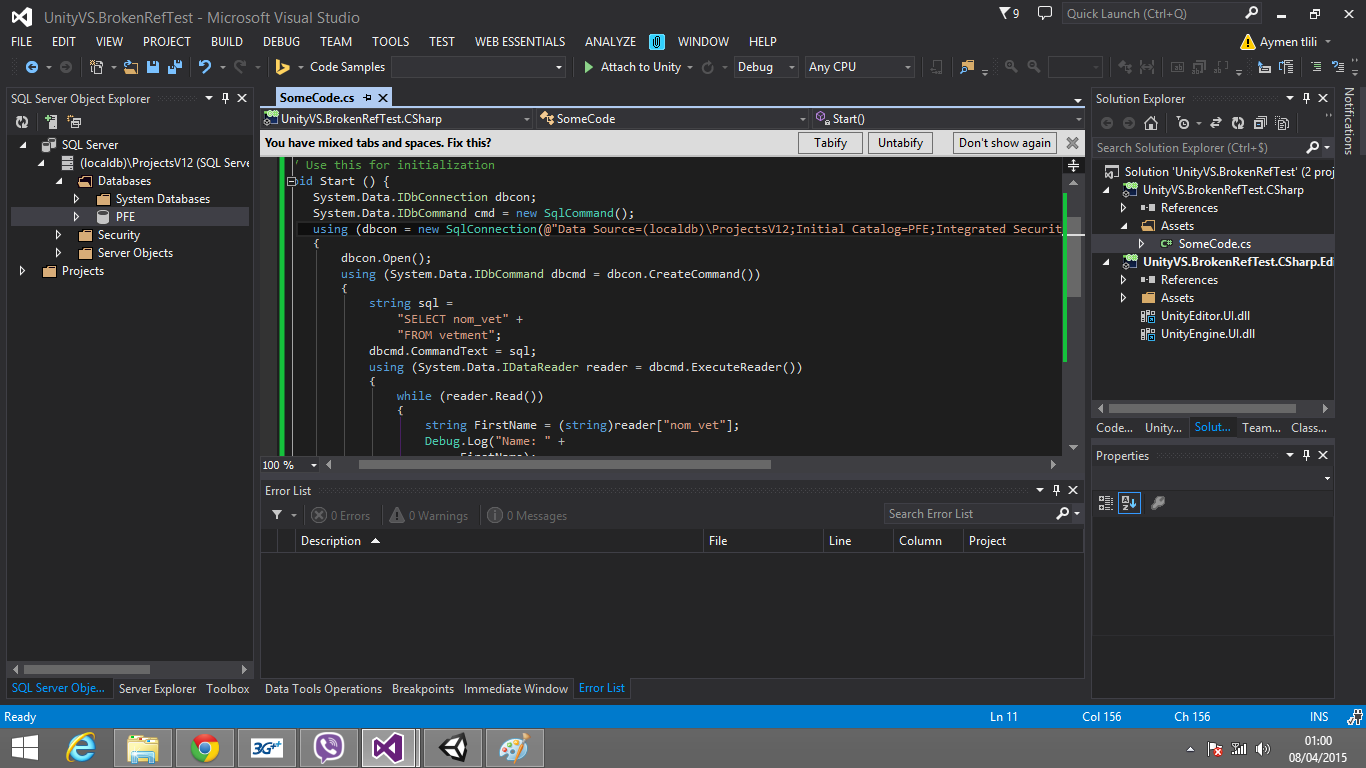Click the Add SQL Server icon
1366x768 pixels.
pos(51,122)
